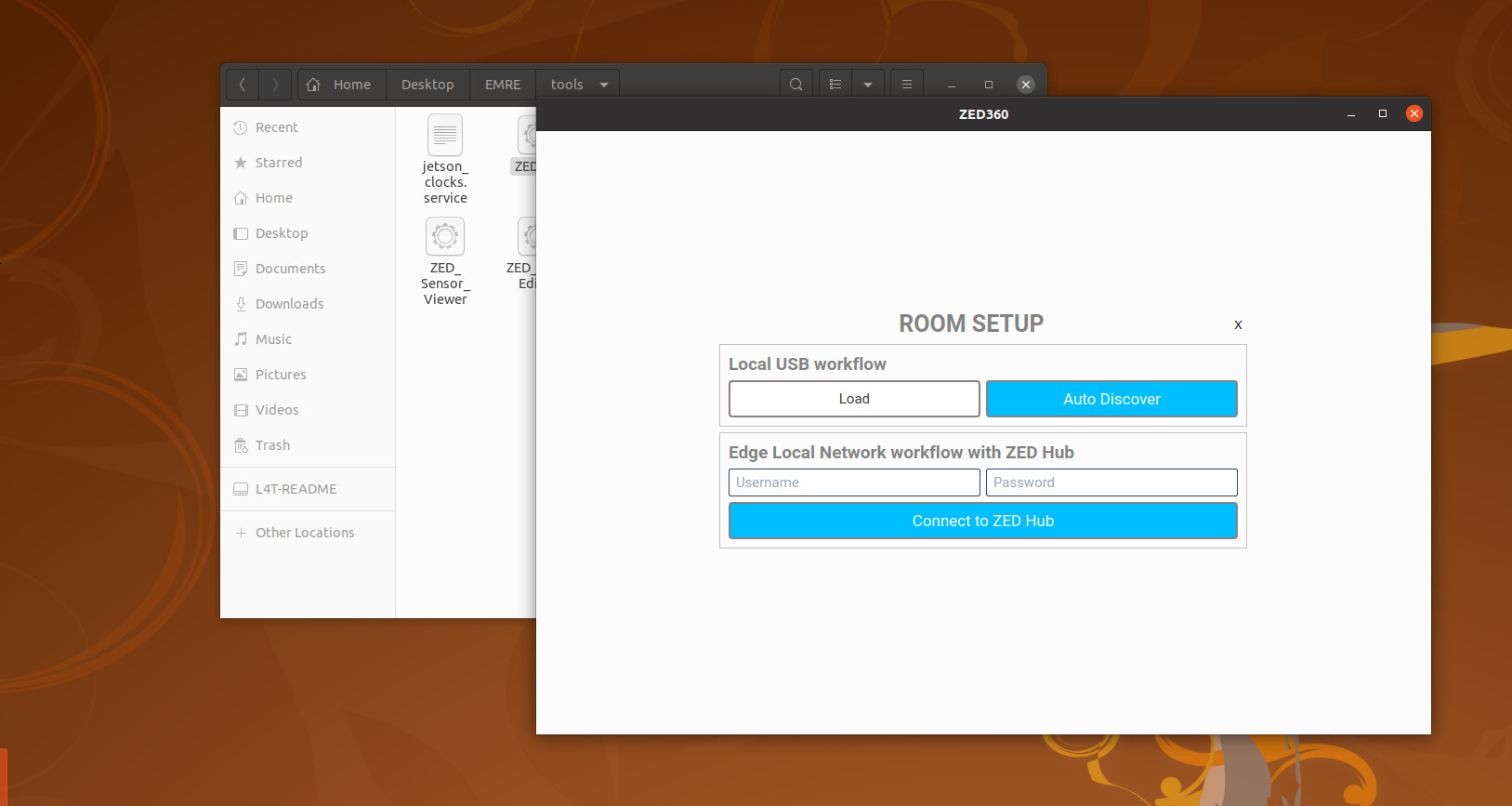The image size is (1512, 806).
Task: Open Home in the sidebar
Action: [x=308, y=198]
